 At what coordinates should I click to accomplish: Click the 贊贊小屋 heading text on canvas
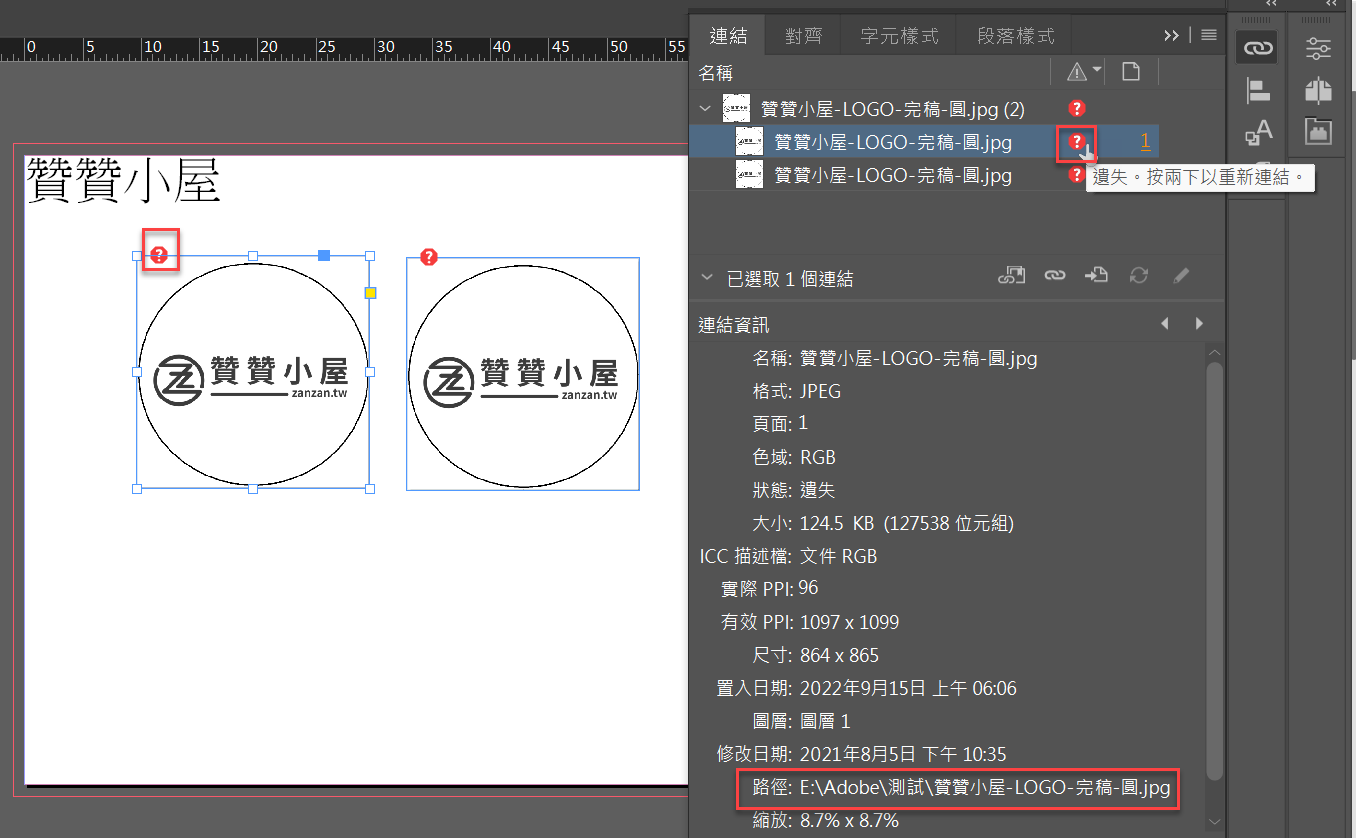pyautogui.click(x=123, y=182)
